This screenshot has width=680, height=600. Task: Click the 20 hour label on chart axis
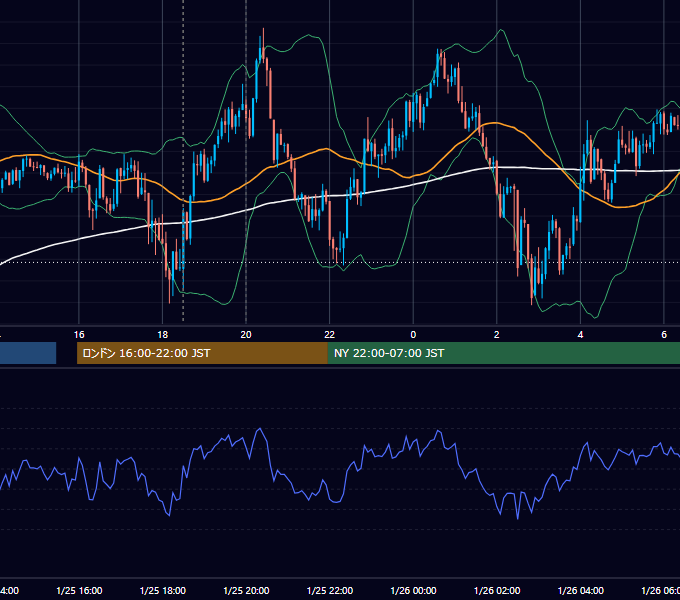246,335
